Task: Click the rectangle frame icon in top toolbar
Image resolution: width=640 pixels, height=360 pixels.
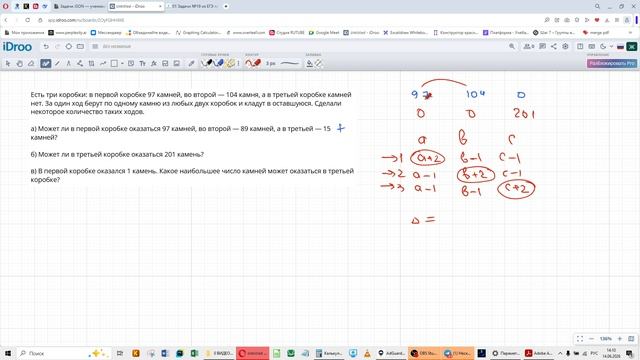Action: coord(80,47)
